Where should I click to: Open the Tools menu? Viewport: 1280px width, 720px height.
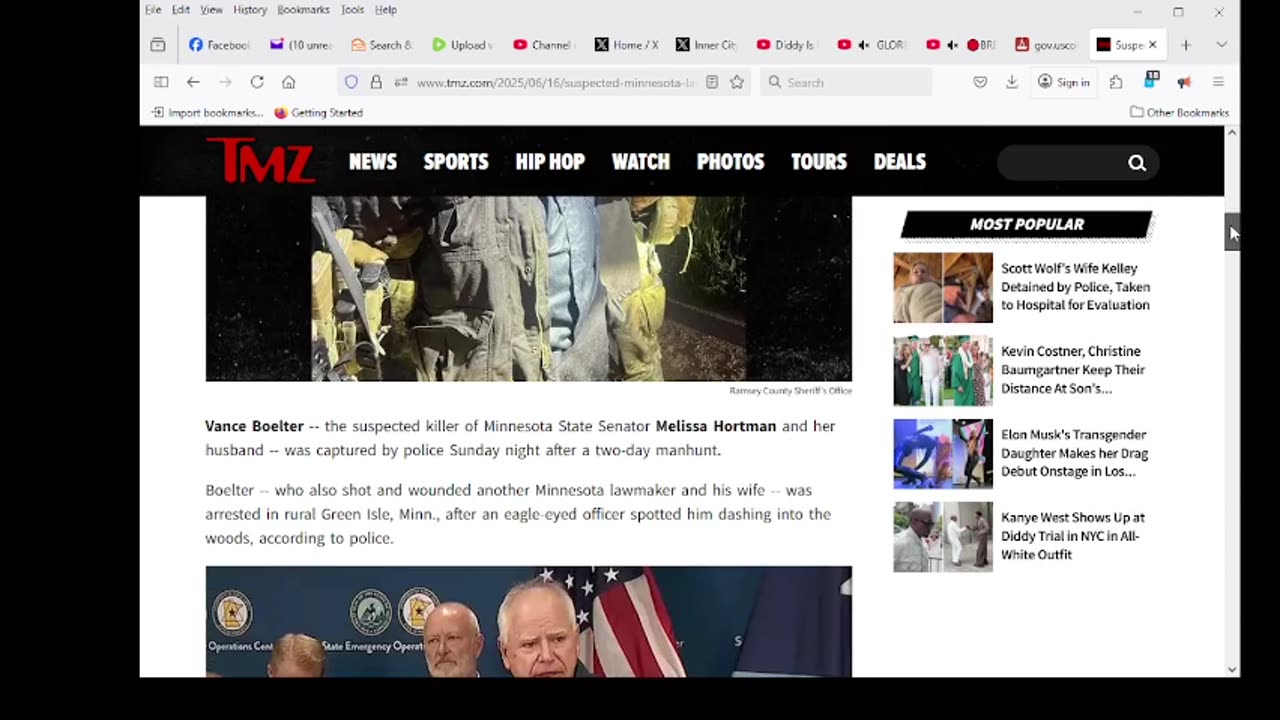(x=352, y=10)
